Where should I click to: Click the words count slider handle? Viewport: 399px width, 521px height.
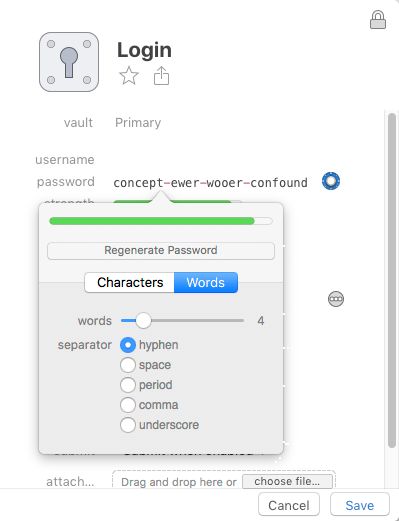pos(143,320)
